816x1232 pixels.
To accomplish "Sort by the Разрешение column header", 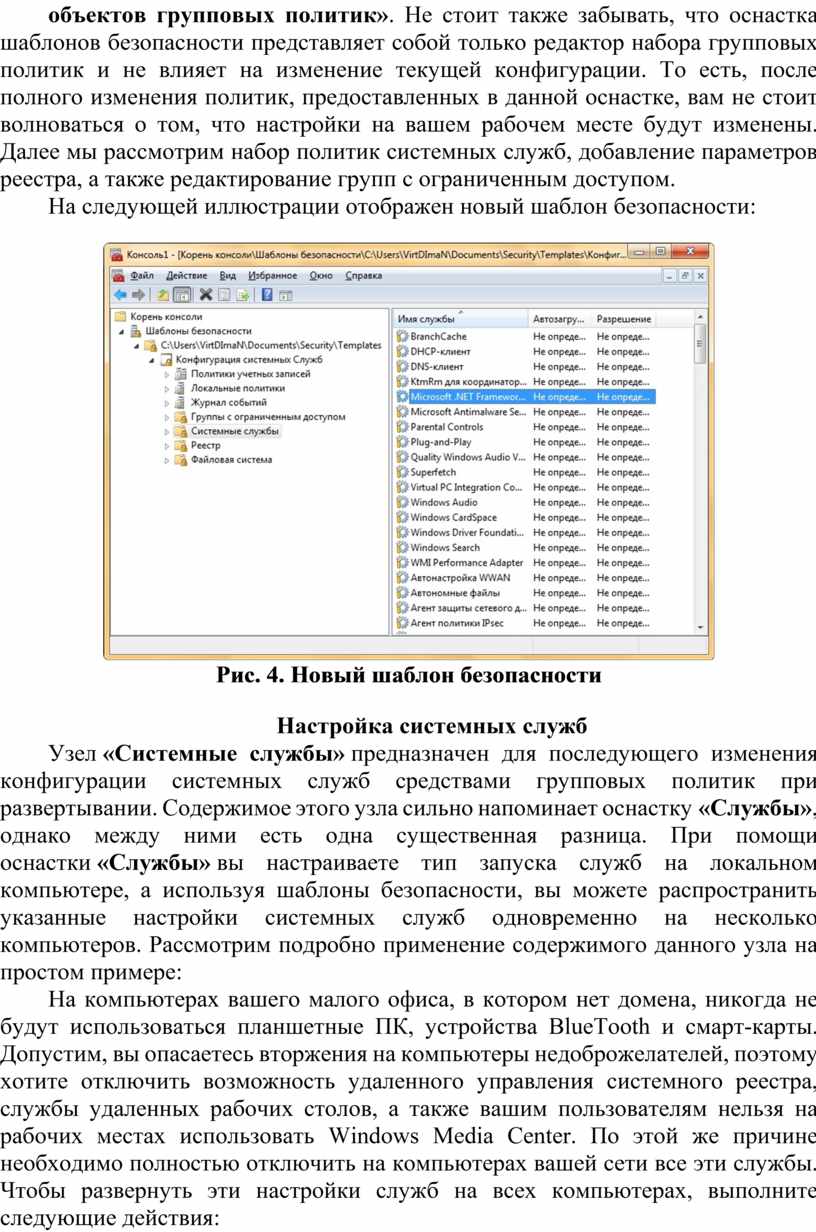I will click(x=624, y=319).
